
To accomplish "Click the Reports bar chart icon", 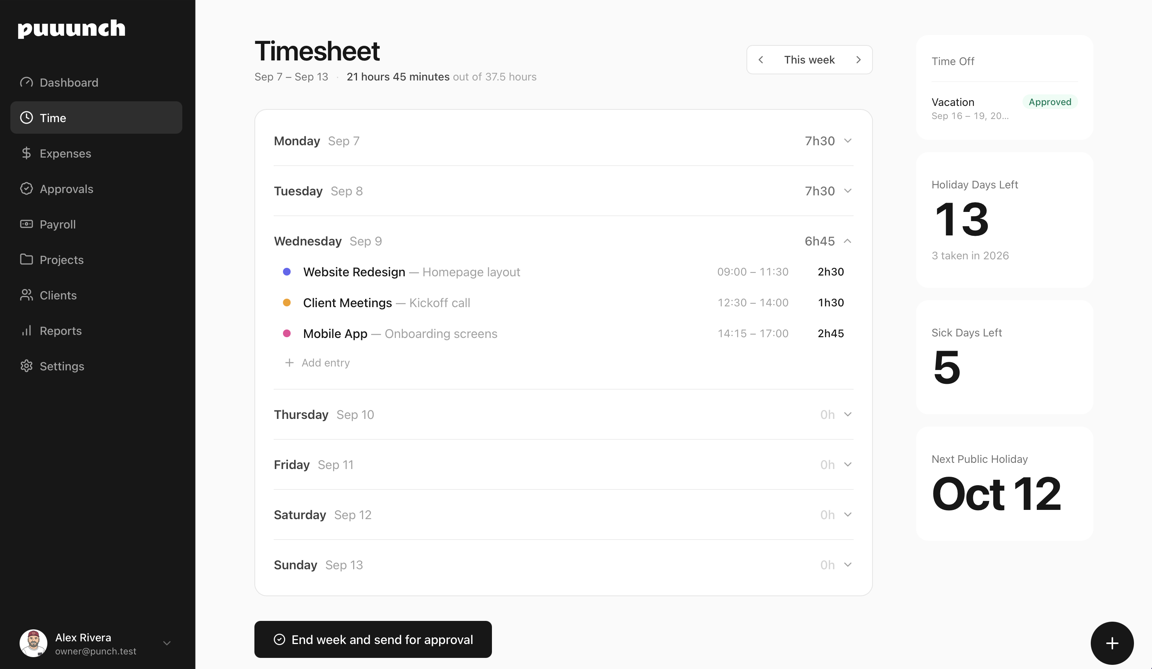I will 26,330.
